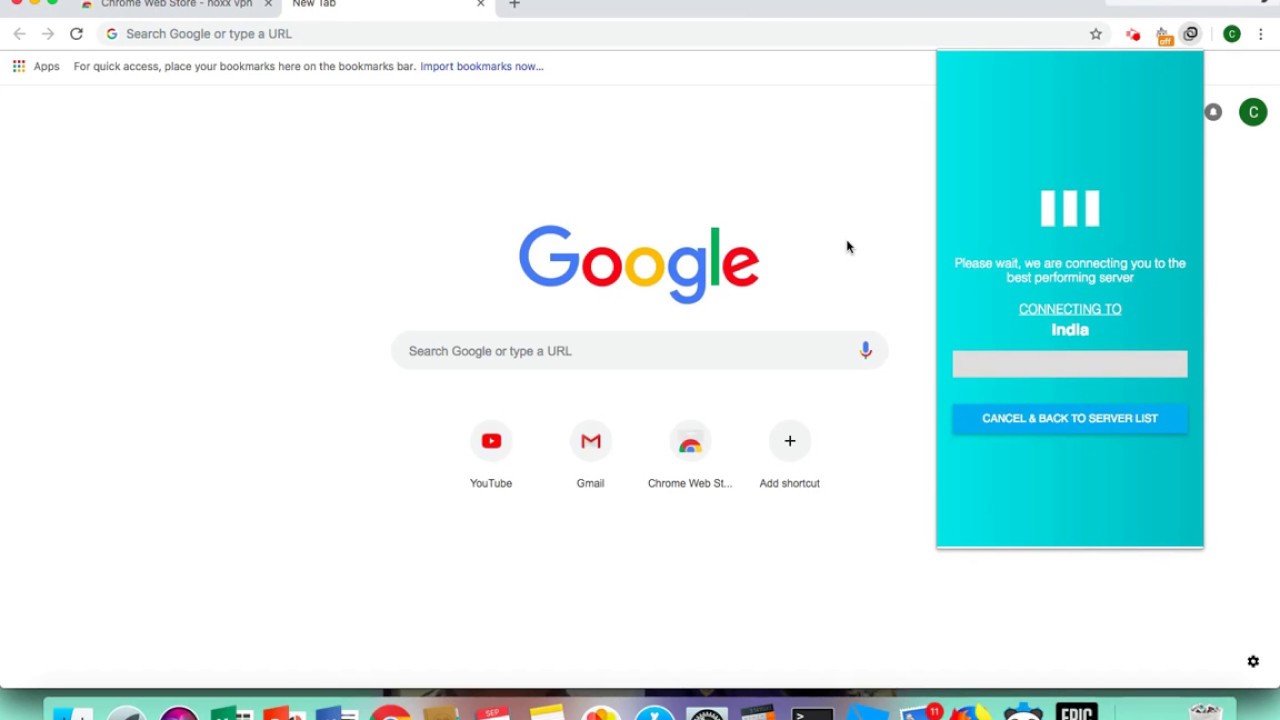Open the Customize gear icon on the page
This screenshot has height=720, width=1280.
(1253, 661)
